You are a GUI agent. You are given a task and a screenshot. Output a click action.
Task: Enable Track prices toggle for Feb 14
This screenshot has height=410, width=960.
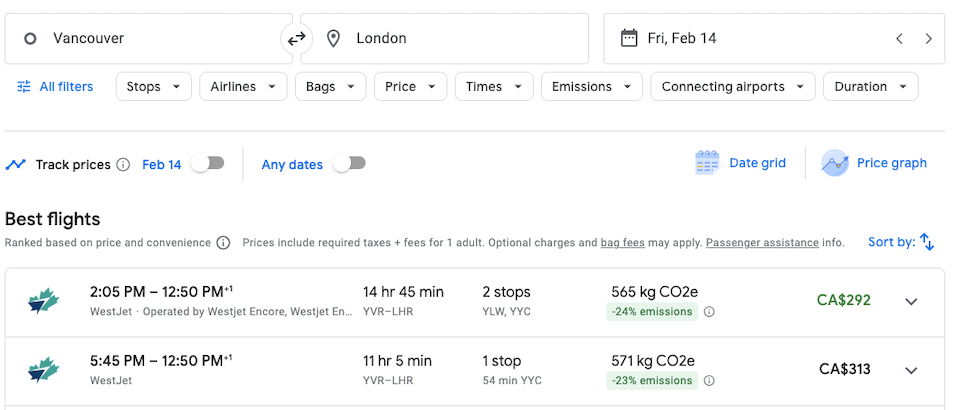click(207, 163)
